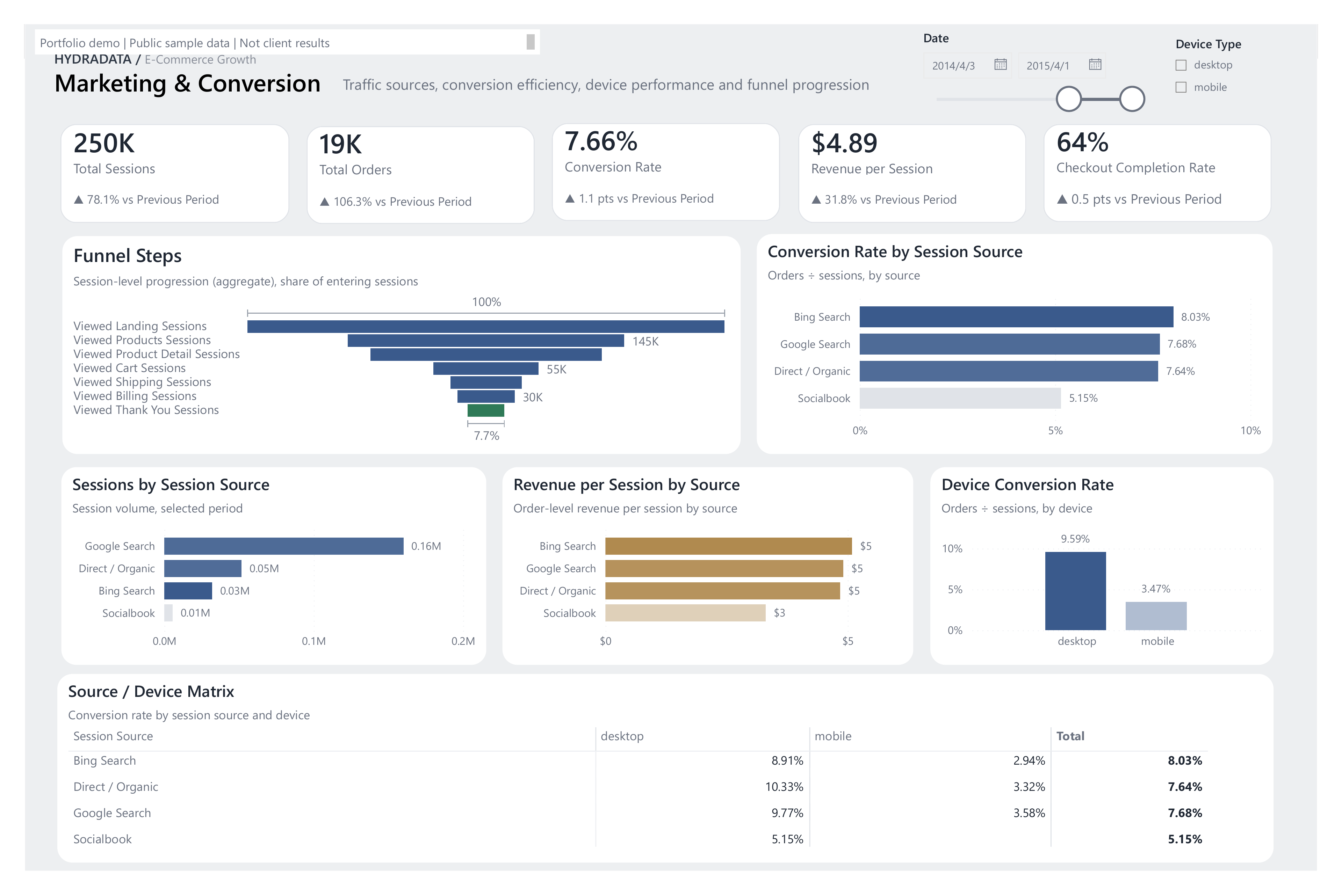This screenshot has width=1342, height=896.
Task: Click the right date slider handle
Action: click(1132, 99)
